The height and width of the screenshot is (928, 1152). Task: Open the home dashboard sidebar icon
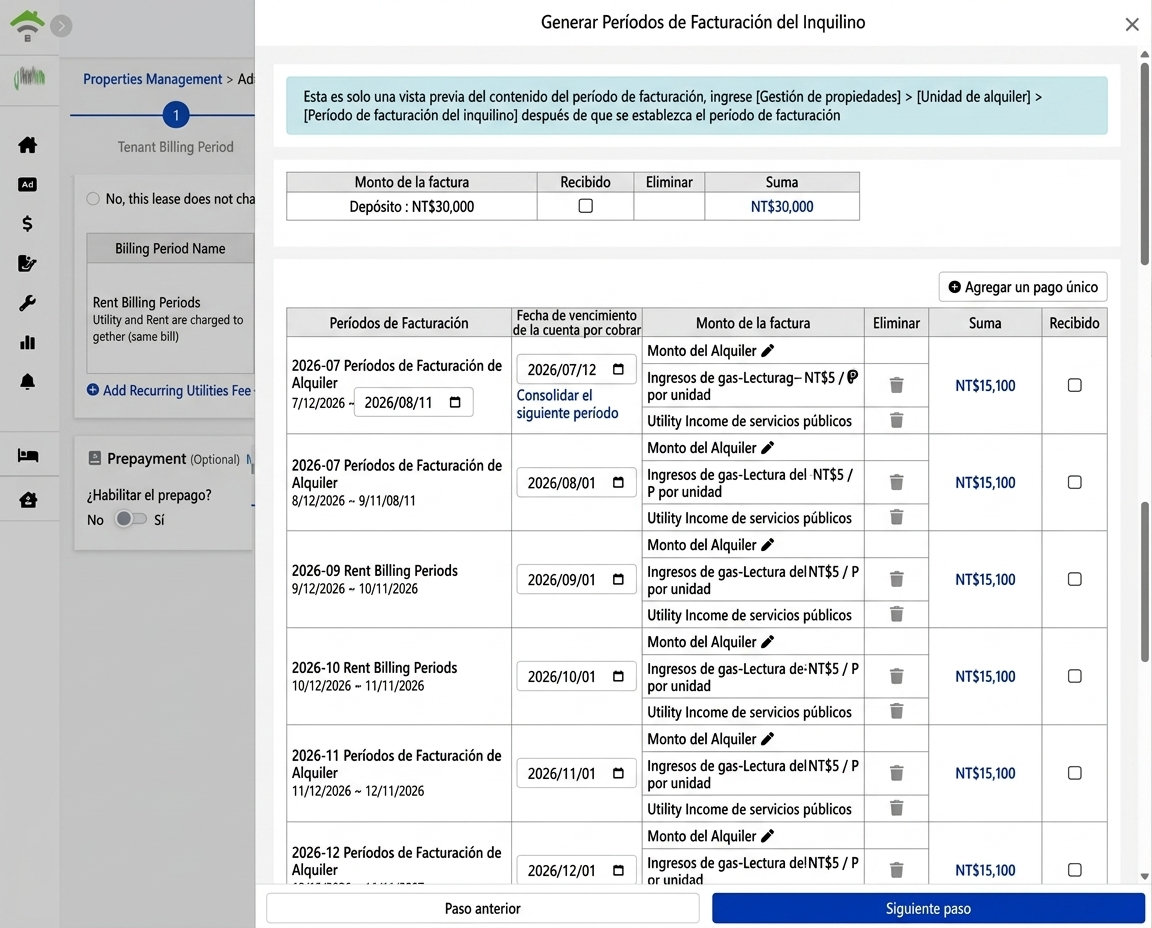[28, 145]
